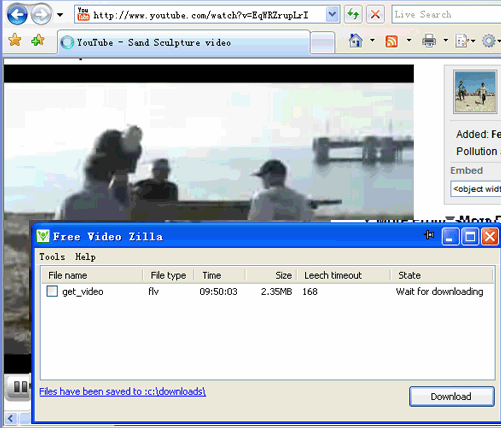Go to the Home page icon

356,41
